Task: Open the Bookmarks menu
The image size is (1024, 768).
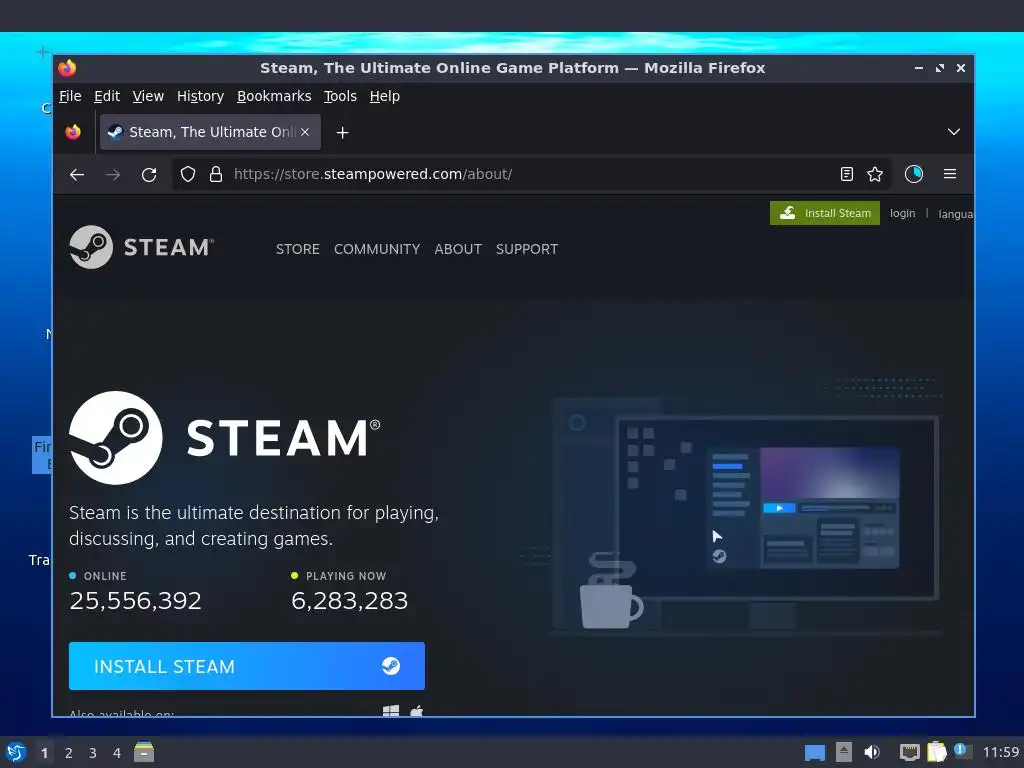Action: [x=274, y=96]
